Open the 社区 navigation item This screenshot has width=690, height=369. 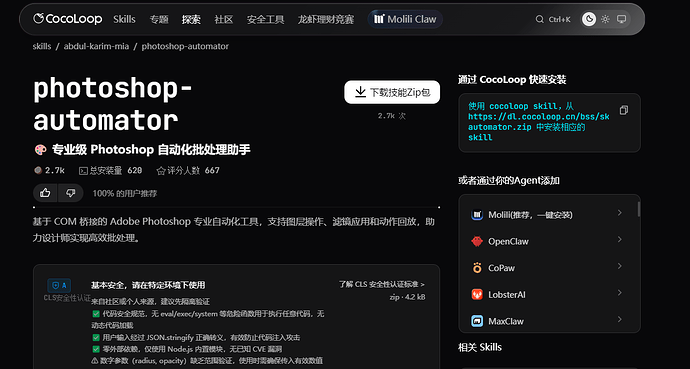[224, 19]
